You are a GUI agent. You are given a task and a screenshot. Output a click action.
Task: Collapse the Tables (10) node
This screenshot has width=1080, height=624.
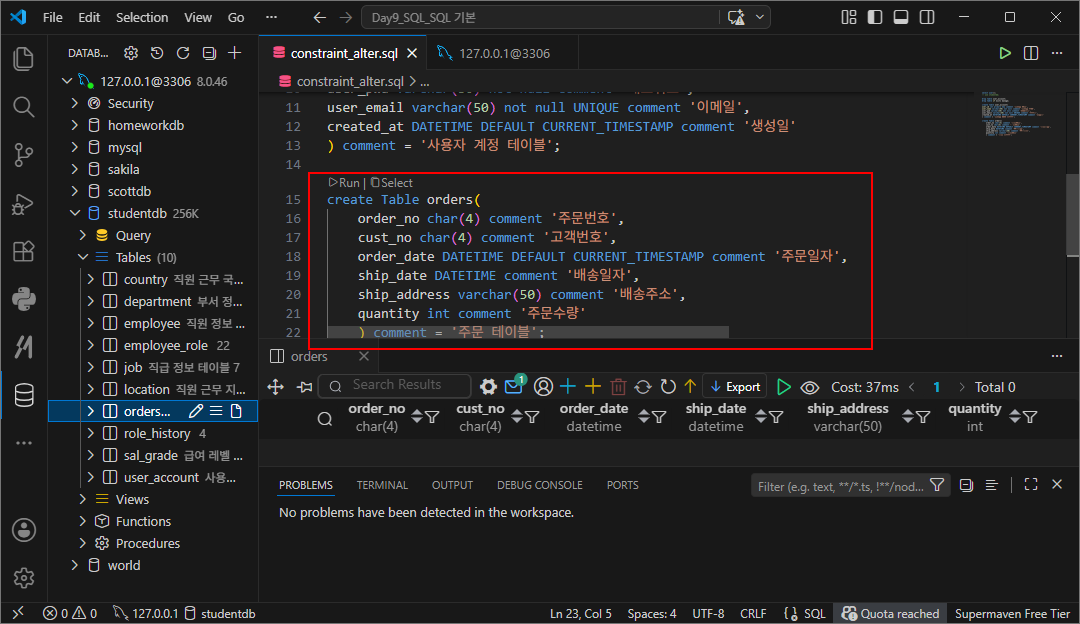click(83, 257)
